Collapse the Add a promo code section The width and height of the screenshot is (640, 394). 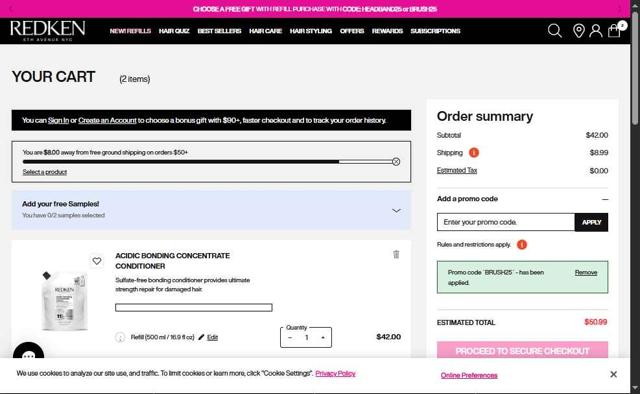click(x=604, y=199)
